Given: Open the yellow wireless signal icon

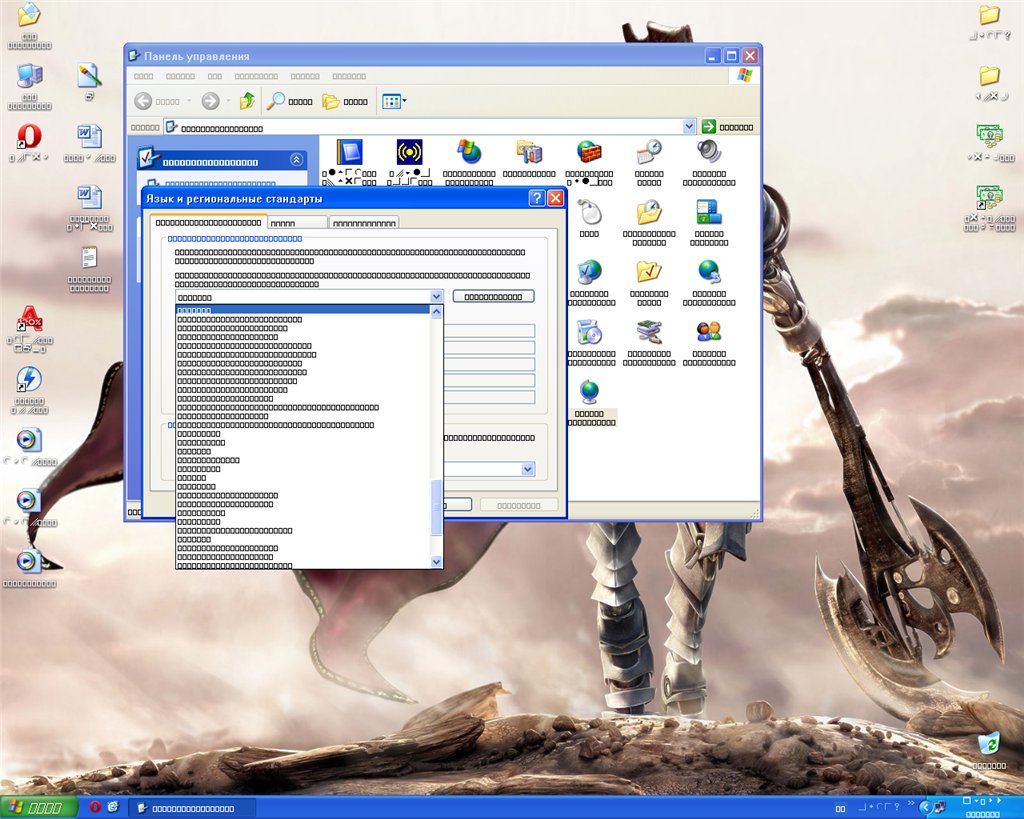Looking at the screenshot, I should pos(409,152).
